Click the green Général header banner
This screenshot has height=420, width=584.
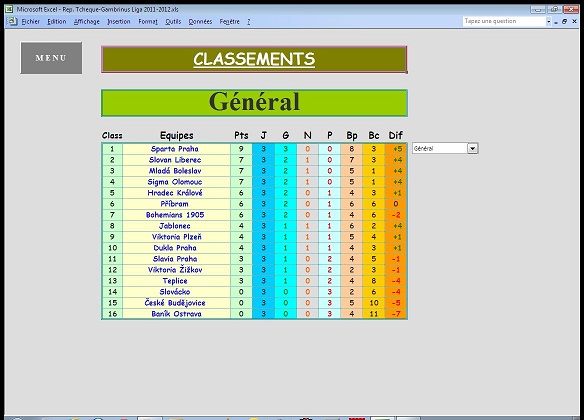coord(254,102)
